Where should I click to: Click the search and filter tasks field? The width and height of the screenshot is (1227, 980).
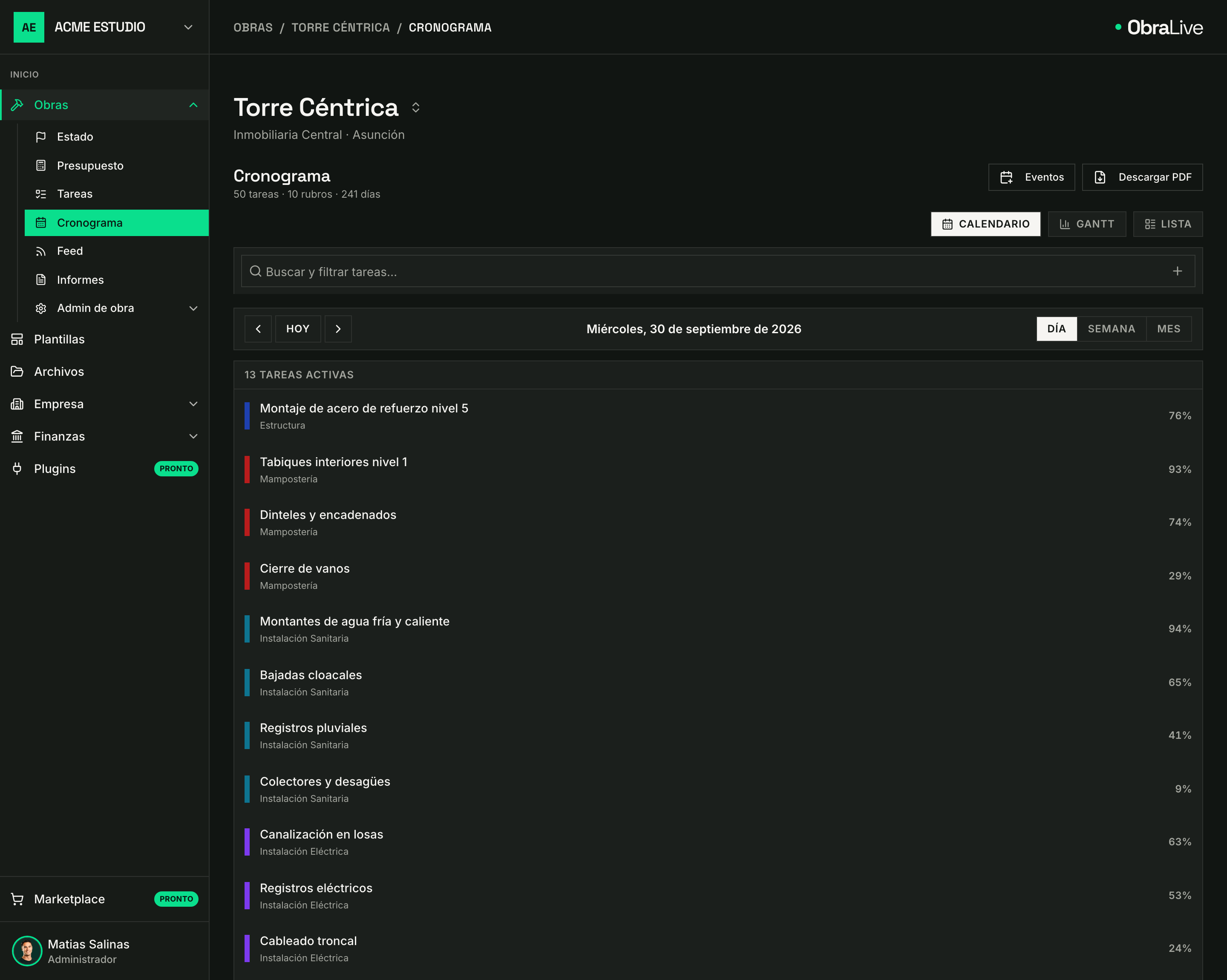(x=717, y=271)
